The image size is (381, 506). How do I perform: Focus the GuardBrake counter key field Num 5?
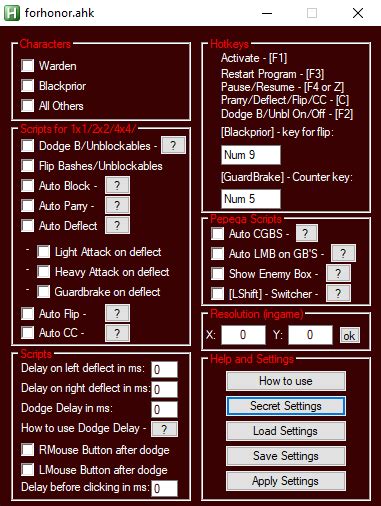251,199
